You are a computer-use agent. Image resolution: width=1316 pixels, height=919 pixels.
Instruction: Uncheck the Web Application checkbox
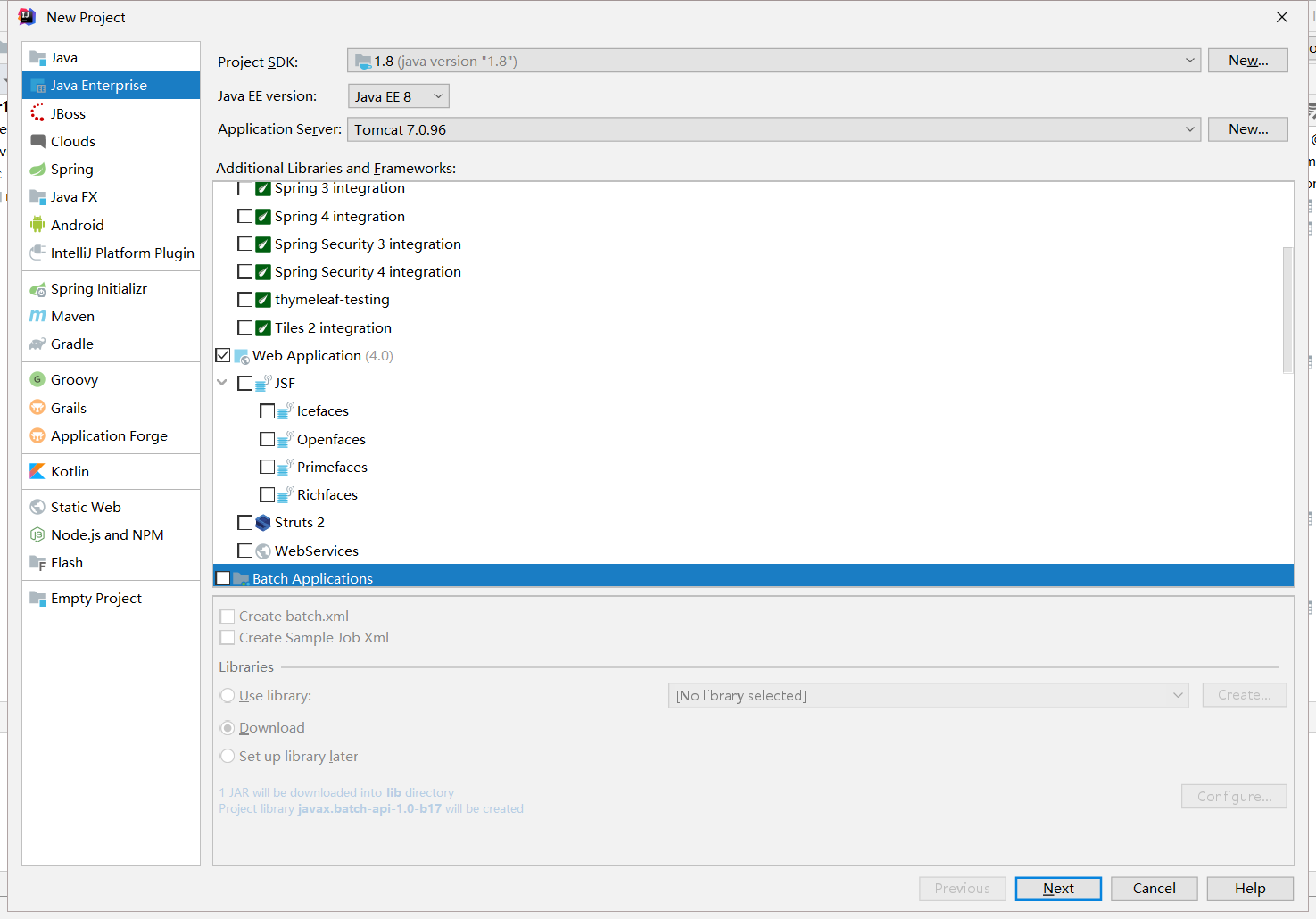[223, 355]
